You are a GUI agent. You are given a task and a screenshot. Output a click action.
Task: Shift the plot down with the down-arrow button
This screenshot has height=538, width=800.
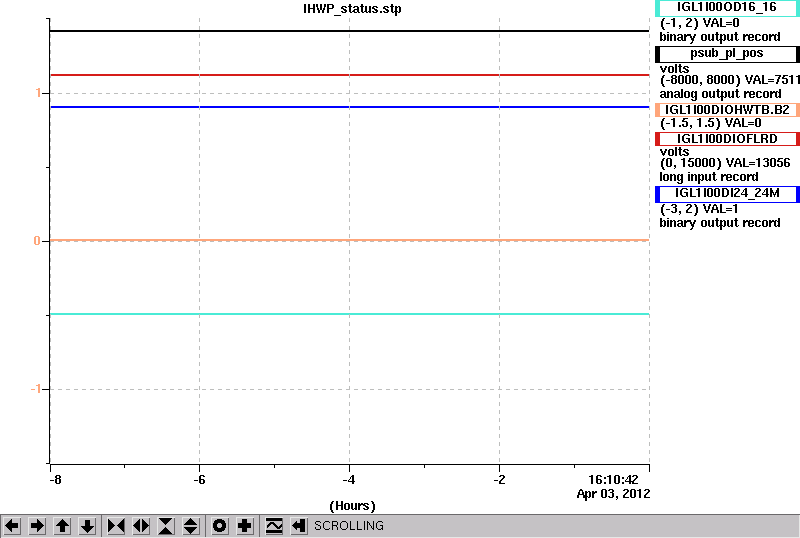(87, 526)
